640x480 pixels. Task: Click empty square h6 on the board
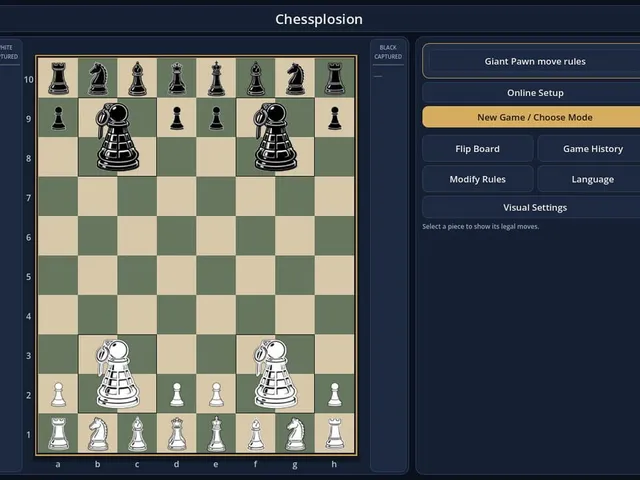click(x=335, y=236)
